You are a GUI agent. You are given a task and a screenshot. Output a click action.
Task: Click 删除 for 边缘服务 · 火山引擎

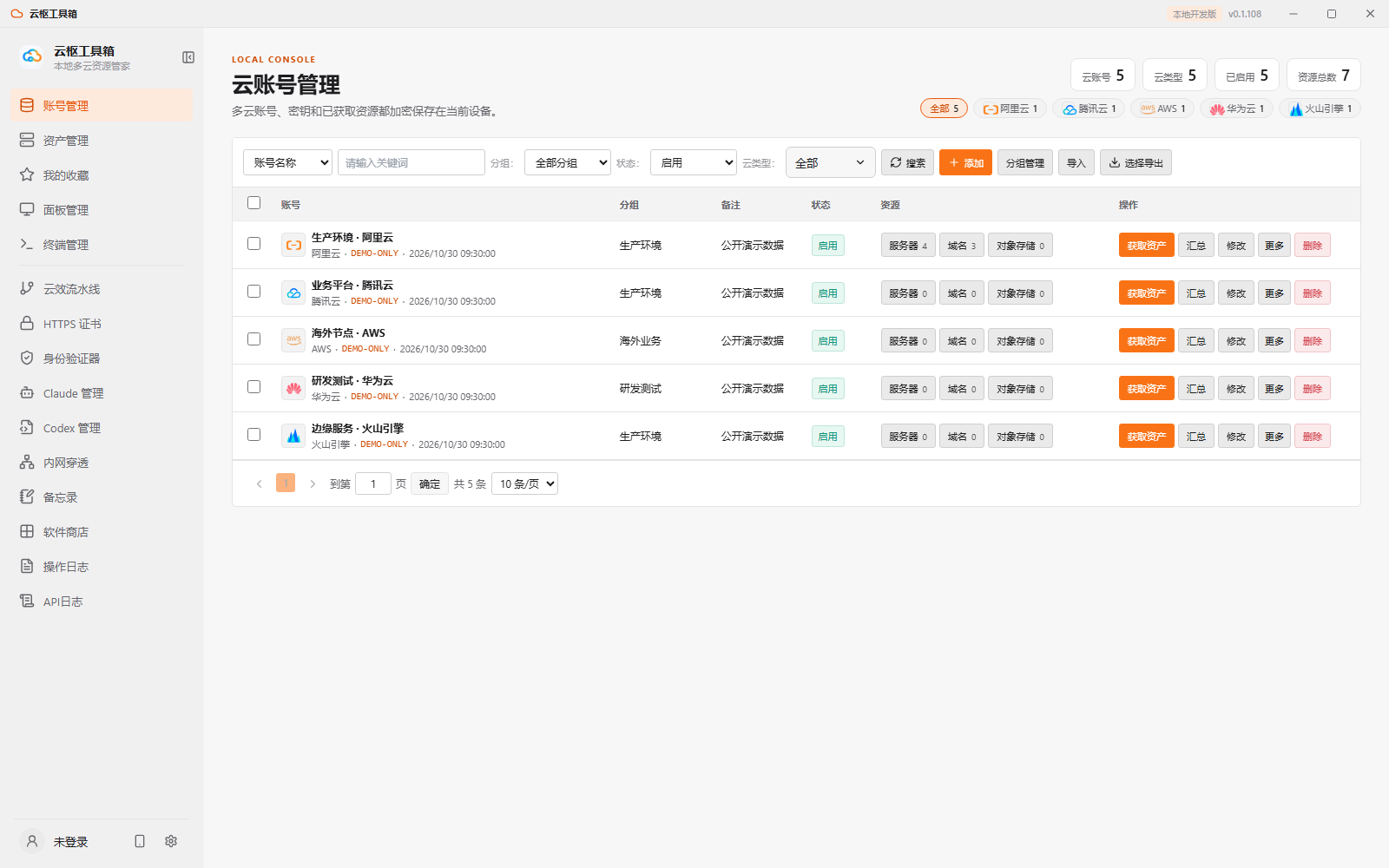[x=1313, y=436]
